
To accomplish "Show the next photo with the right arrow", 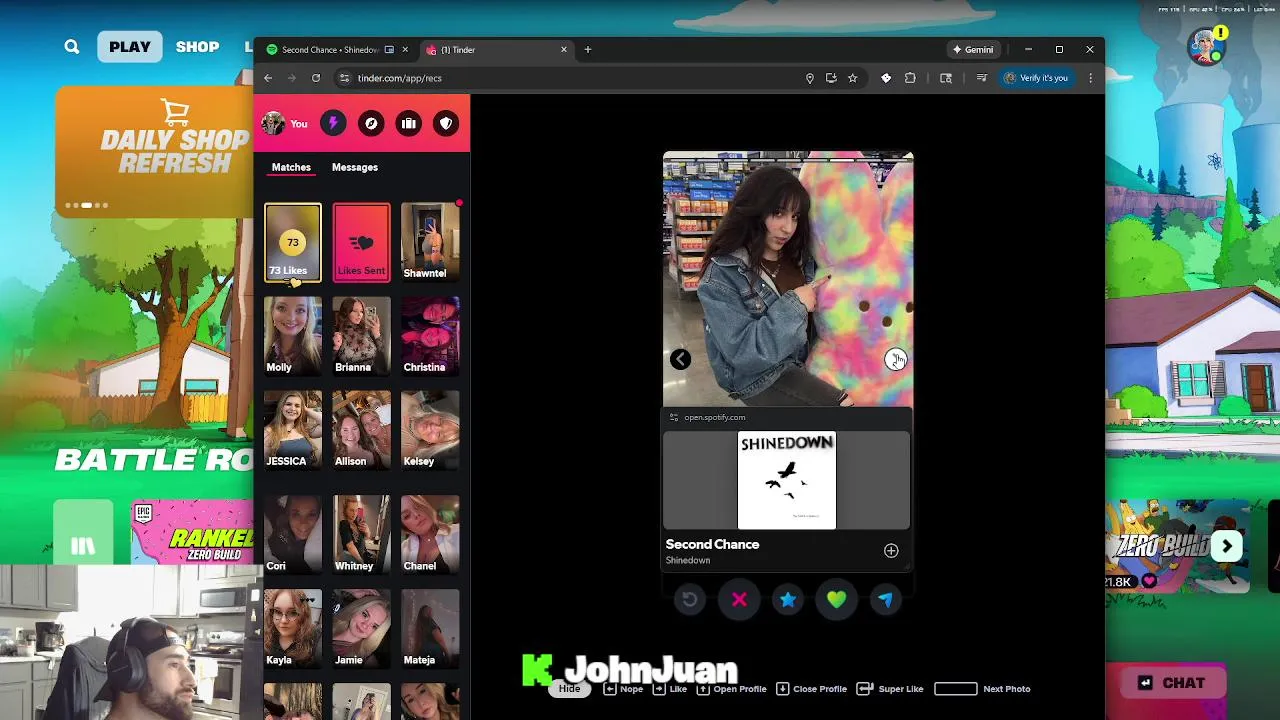I will (896, 359).
